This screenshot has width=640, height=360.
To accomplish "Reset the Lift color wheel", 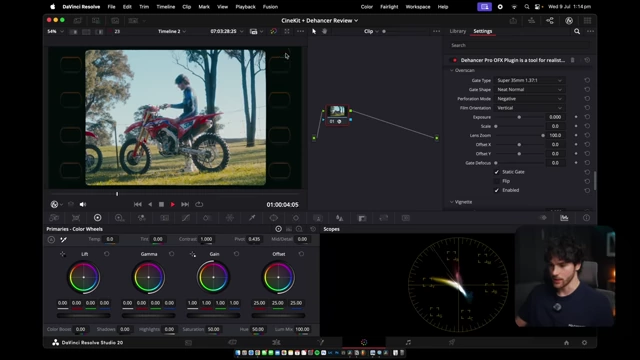I will pos(107,254).
